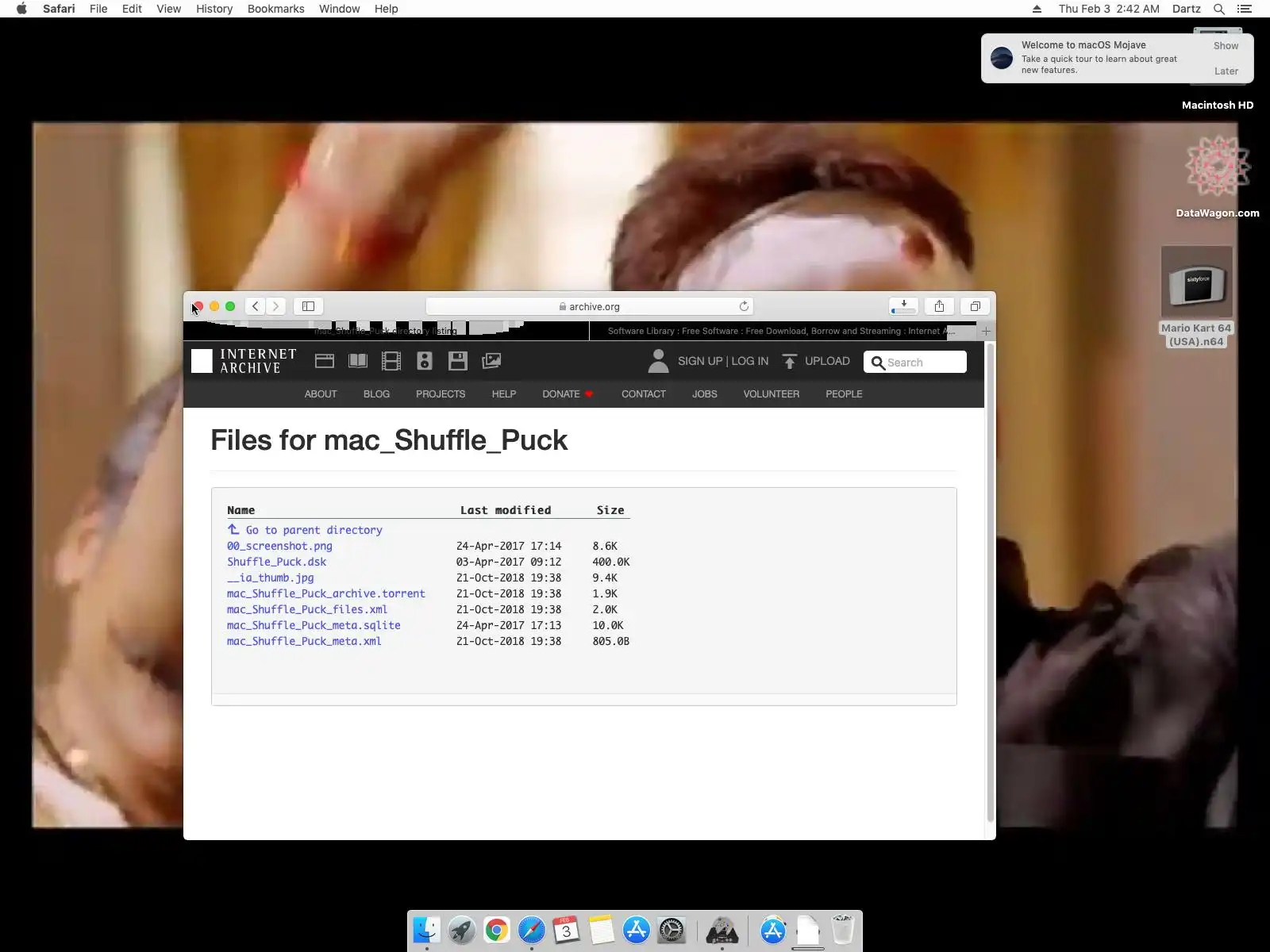Click Show on the Mojave notification
The image size is (1270, 952).
[1226, 46]
